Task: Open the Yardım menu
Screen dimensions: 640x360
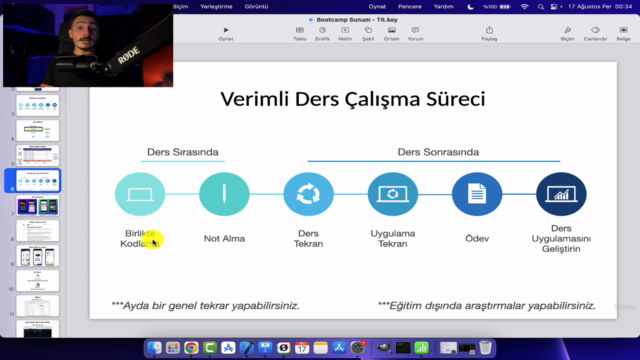Action: 443,7
